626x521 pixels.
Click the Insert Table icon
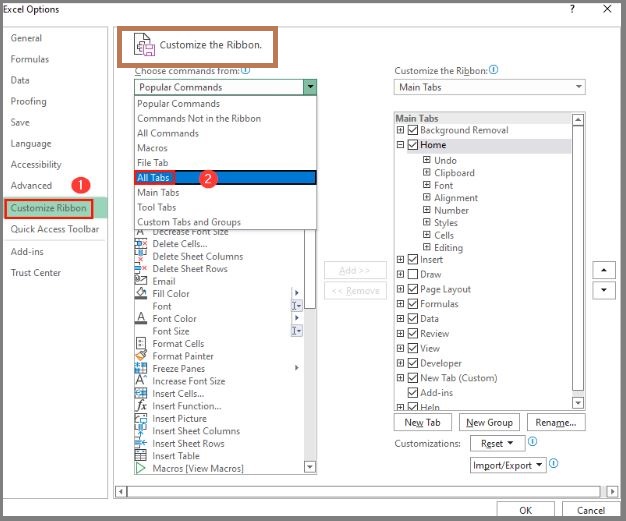(141, 456)
